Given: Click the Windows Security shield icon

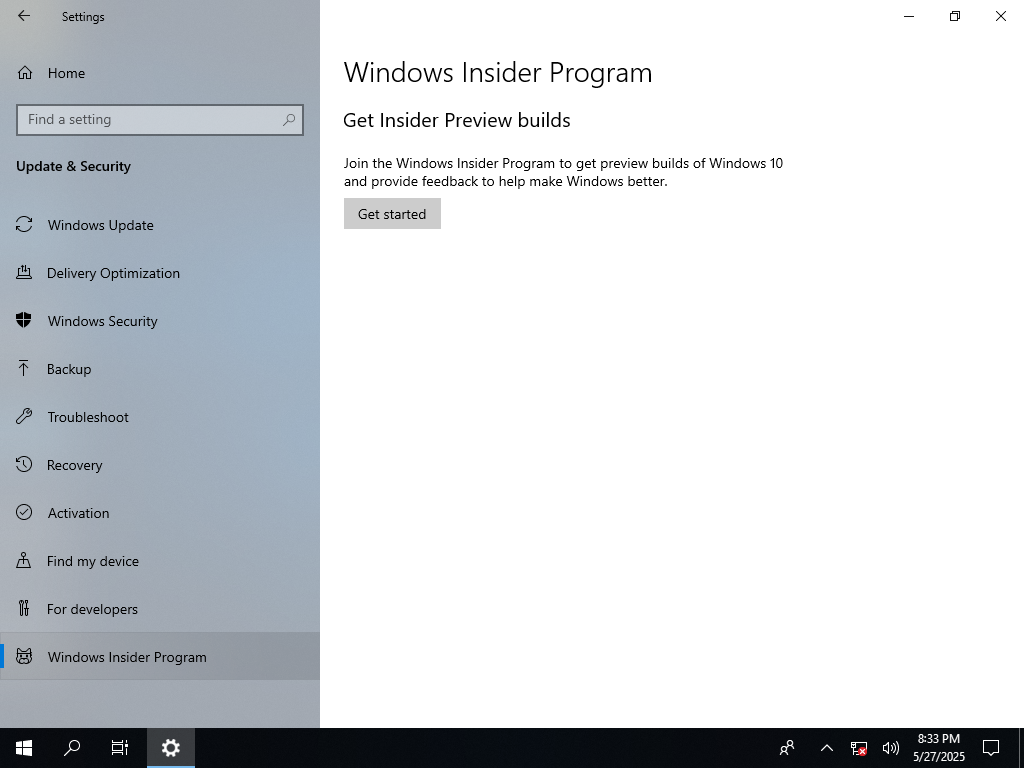Looking at the screenshot, I should [24, 321].
